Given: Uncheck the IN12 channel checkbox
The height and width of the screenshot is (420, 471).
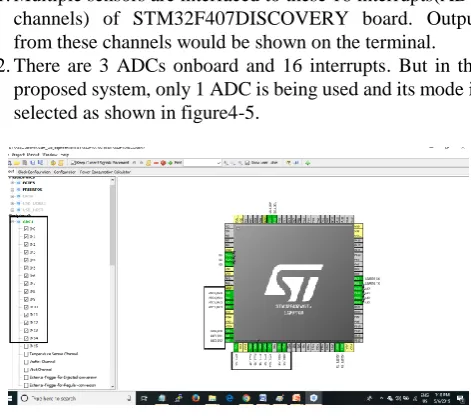Looking at the screenshot, I should click(26, 323).
